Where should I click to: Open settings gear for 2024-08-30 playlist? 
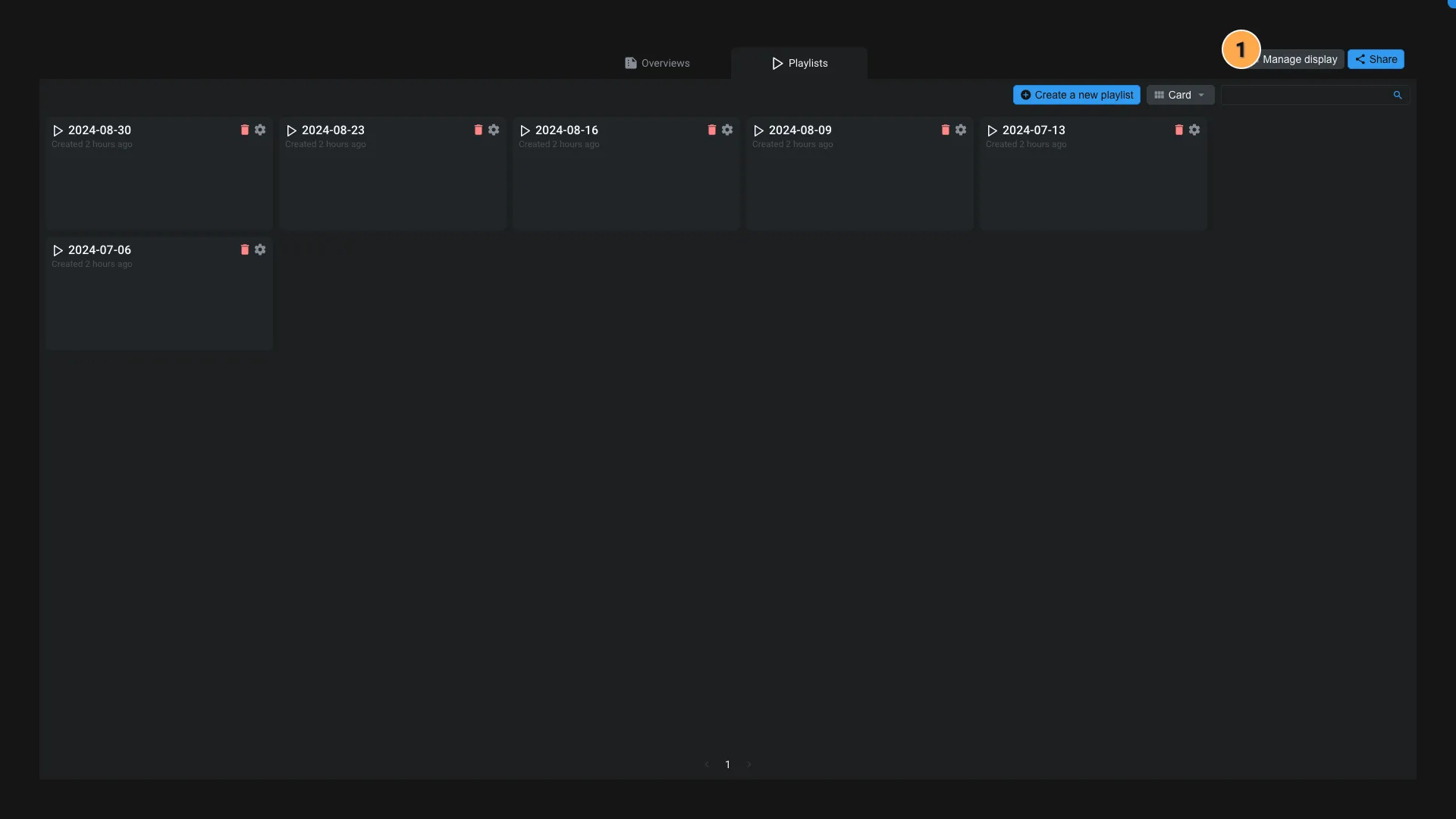tap(260, 130)
